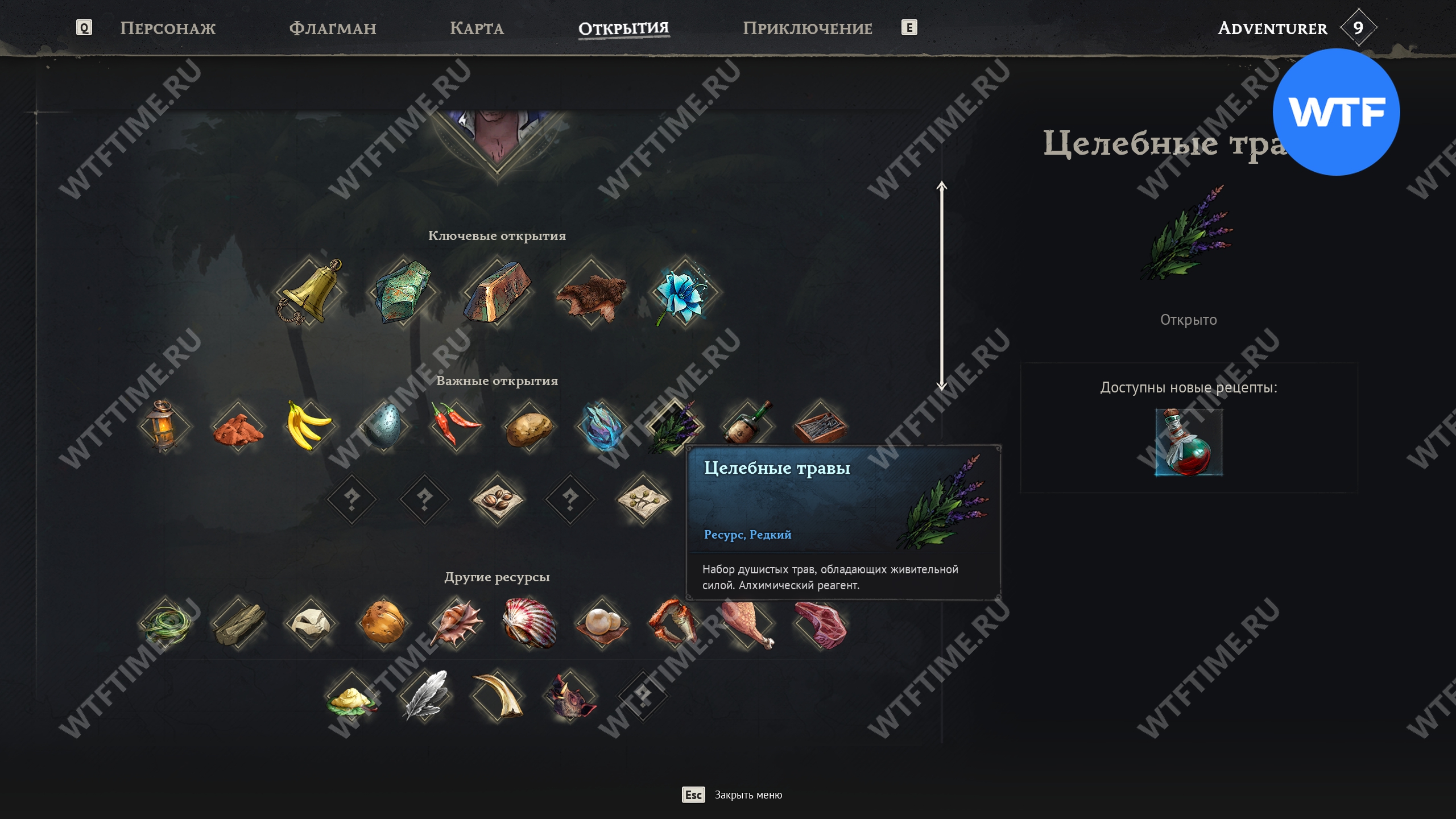Pick the striped seashell resource icon
1456x819 pixels.
pyautogui.click(x=529, y=622)
